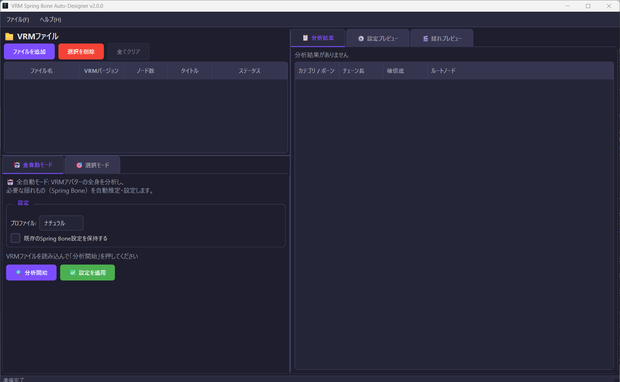Click the ステータス column header
Screen dimensions: 620x382
click(250, 71)
